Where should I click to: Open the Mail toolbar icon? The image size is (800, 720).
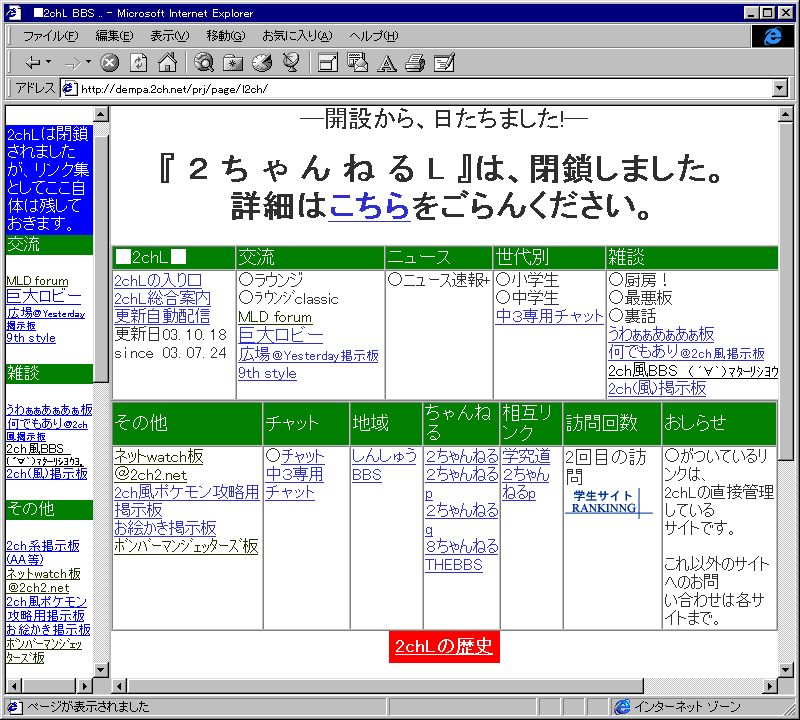pyautogui.click(x=357, y=63)
